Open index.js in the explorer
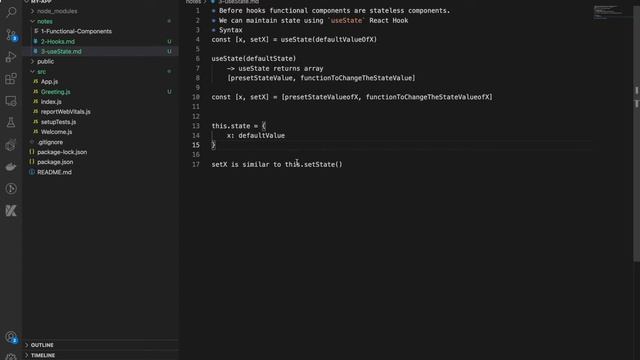Screen dimensions: 640x360 [x=51, y=102]
